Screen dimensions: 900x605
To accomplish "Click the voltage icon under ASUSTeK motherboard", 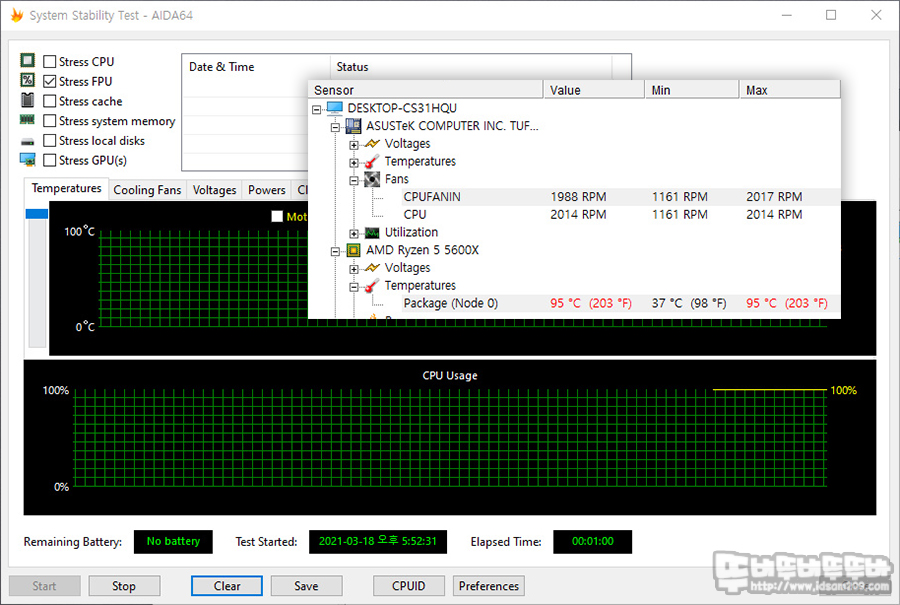I will pos(372,144).
